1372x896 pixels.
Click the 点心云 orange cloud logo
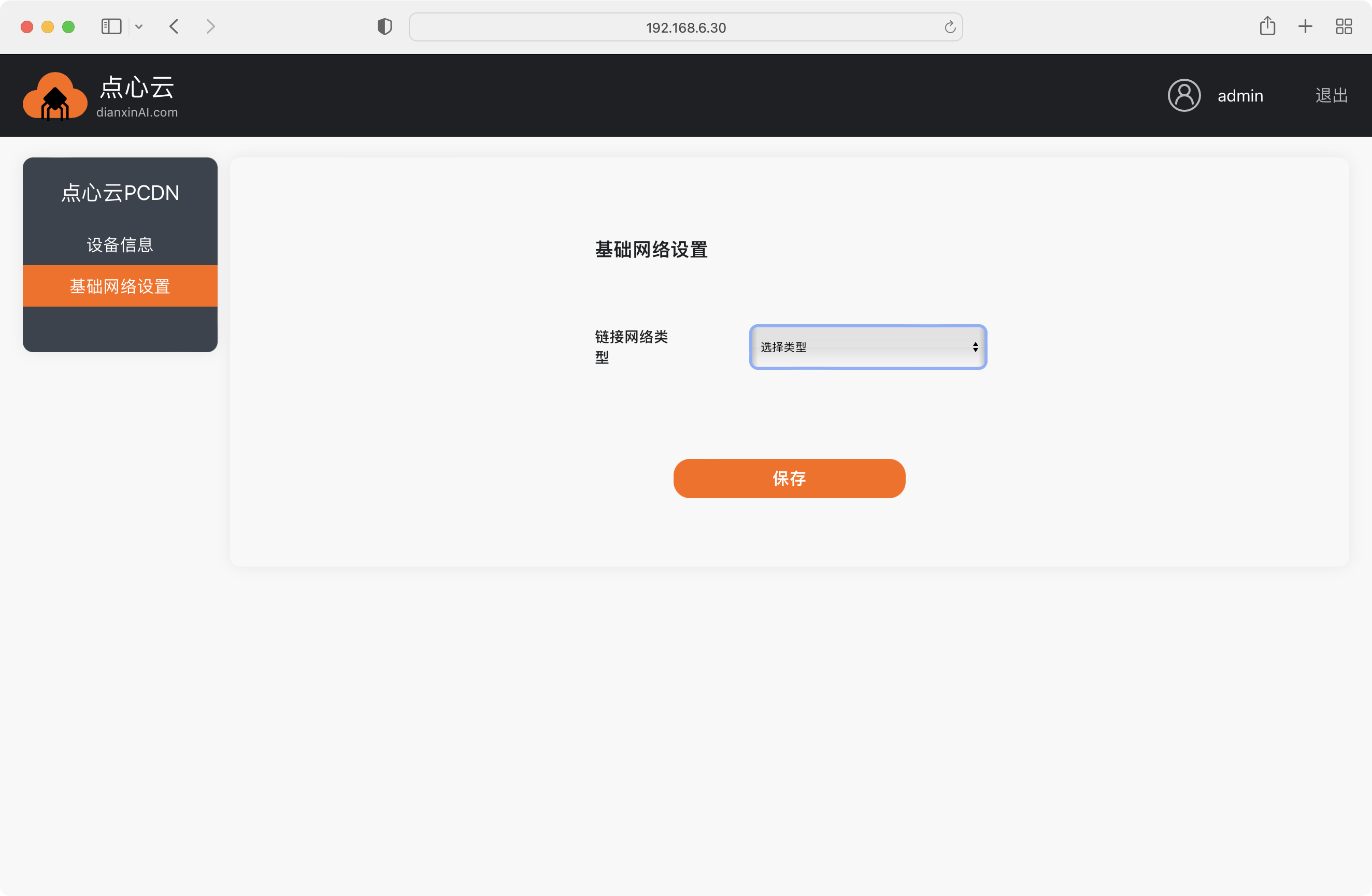tap(55, 96)
